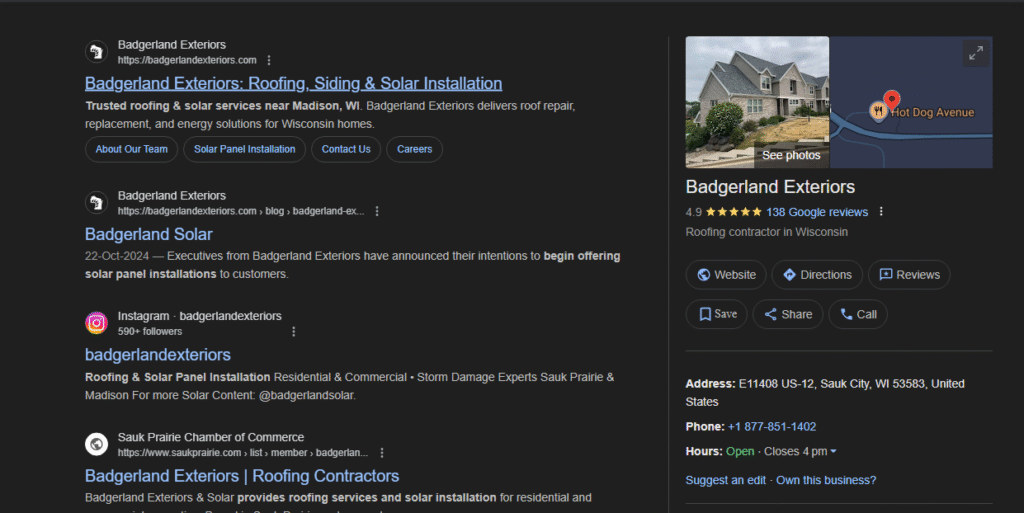The height and width of the screenshot is (513, 1024).
Task: Open three-dot menu beside 138 Google reviews
Action: pyautogui.click(x=881, y=211)
